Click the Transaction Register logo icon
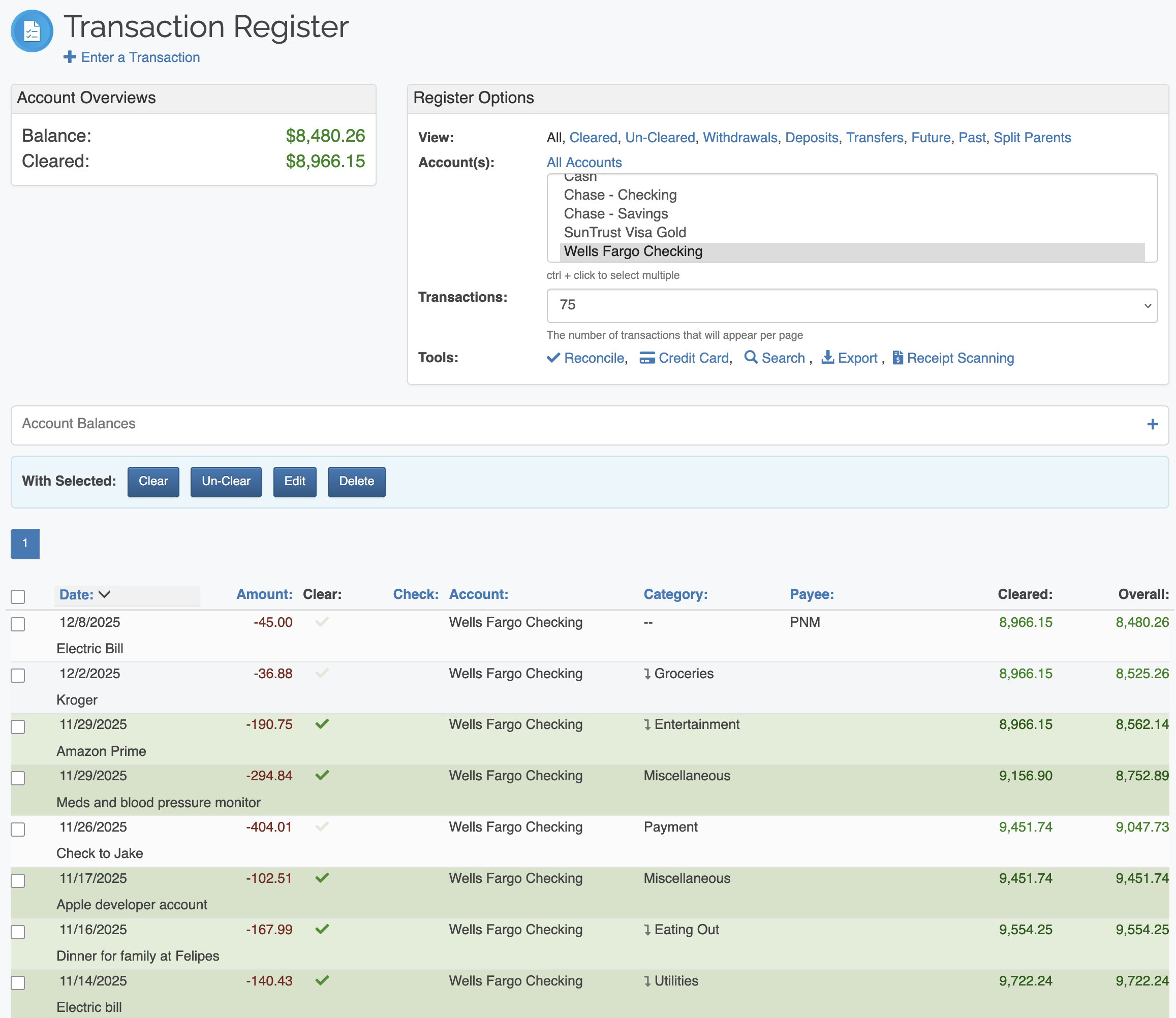This screenshot has height=1018, width=1176. coord(32,31)
